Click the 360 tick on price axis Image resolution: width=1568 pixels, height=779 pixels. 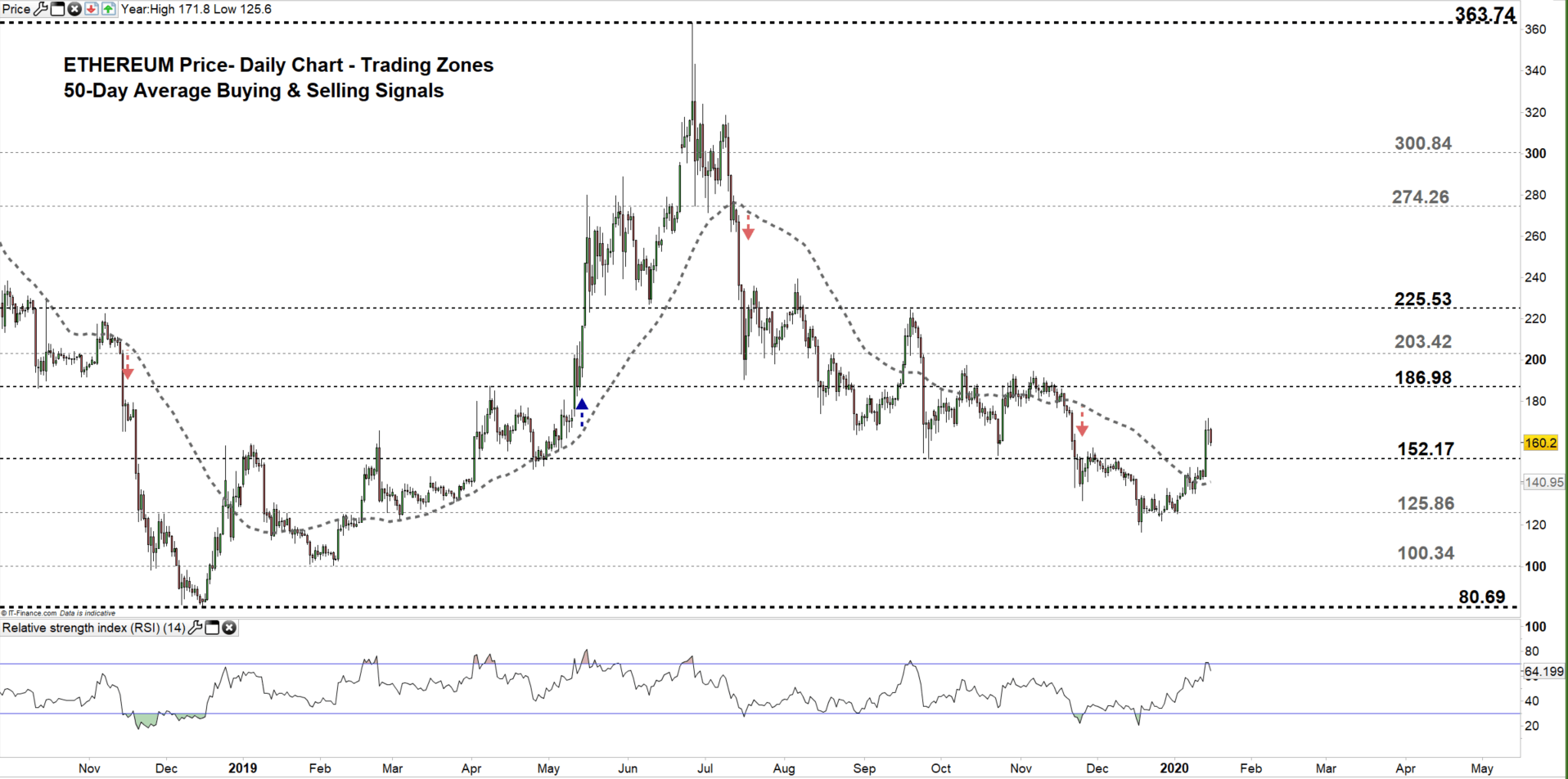pyautogui.click(x=1535, y=29)
